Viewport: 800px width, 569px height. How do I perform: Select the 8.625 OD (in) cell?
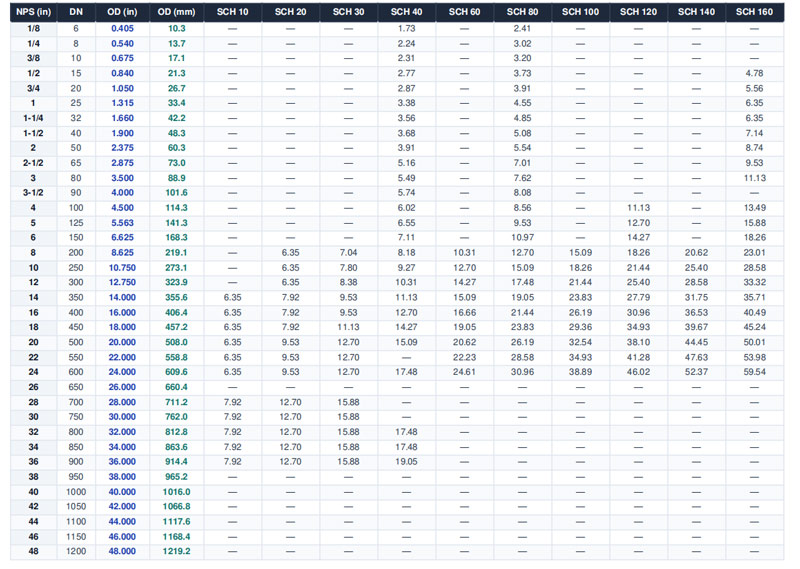click(122, 253)
